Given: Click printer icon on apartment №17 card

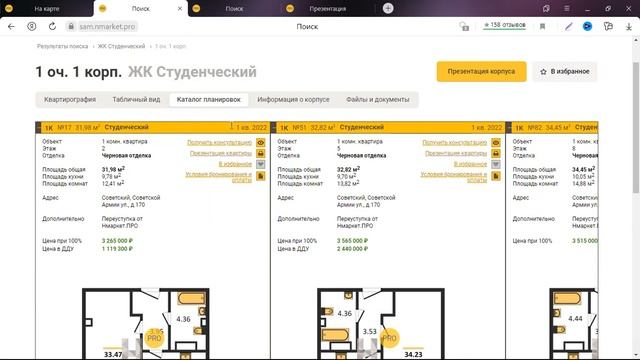Looking at the screenshot, I should coord(260,153).
